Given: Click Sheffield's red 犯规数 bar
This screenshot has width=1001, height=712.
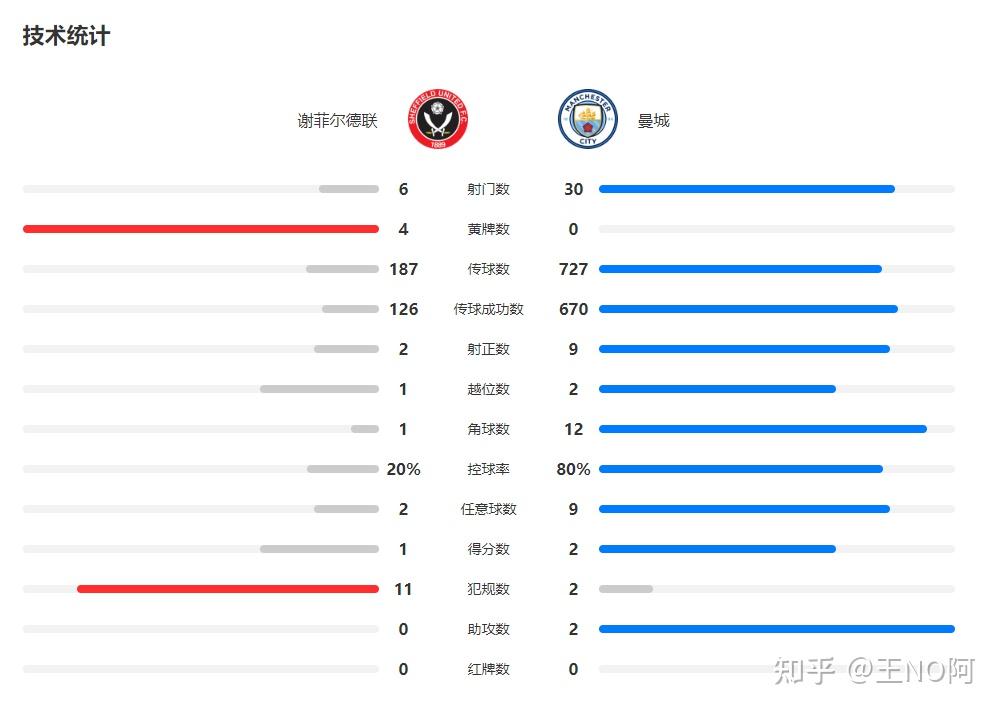Looking at the screenshot, I should pos(228,589).
